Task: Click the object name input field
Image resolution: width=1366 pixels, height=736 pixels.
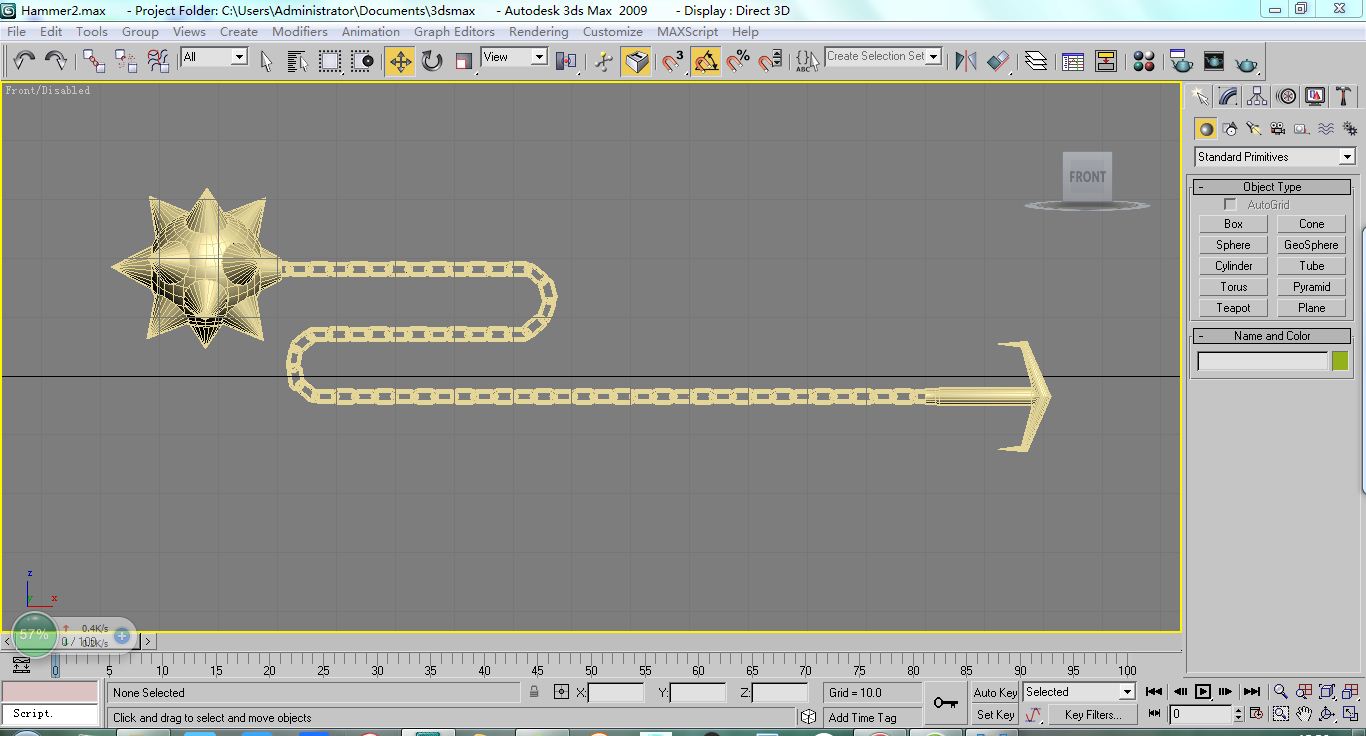Action: tap(1262, 361)
